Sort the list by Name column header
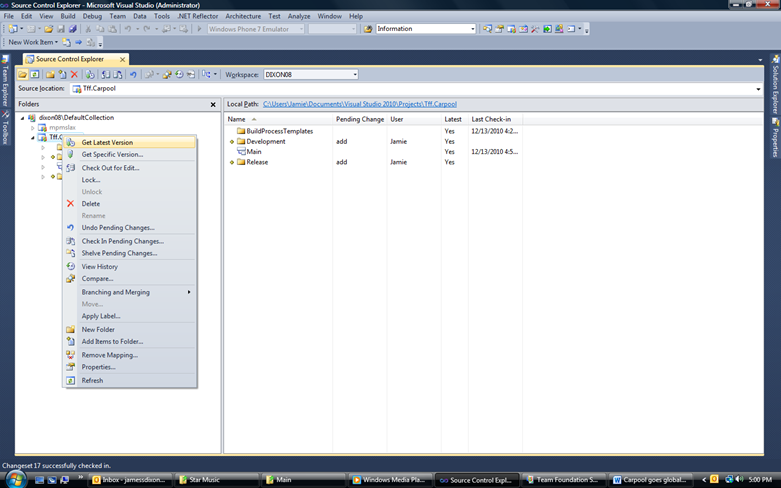781x488 pixels. pyautogui.click(x=236, y=119)
